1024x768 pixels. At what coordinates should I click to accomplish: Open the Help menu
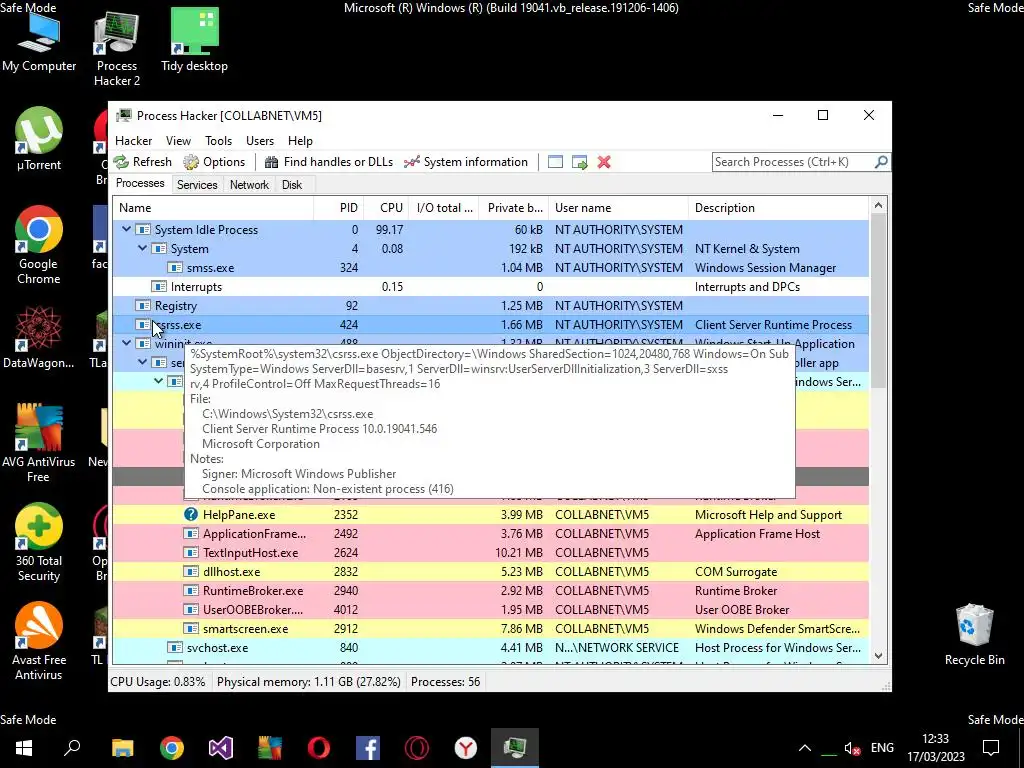pyautogui.click(x=300, y=140)
